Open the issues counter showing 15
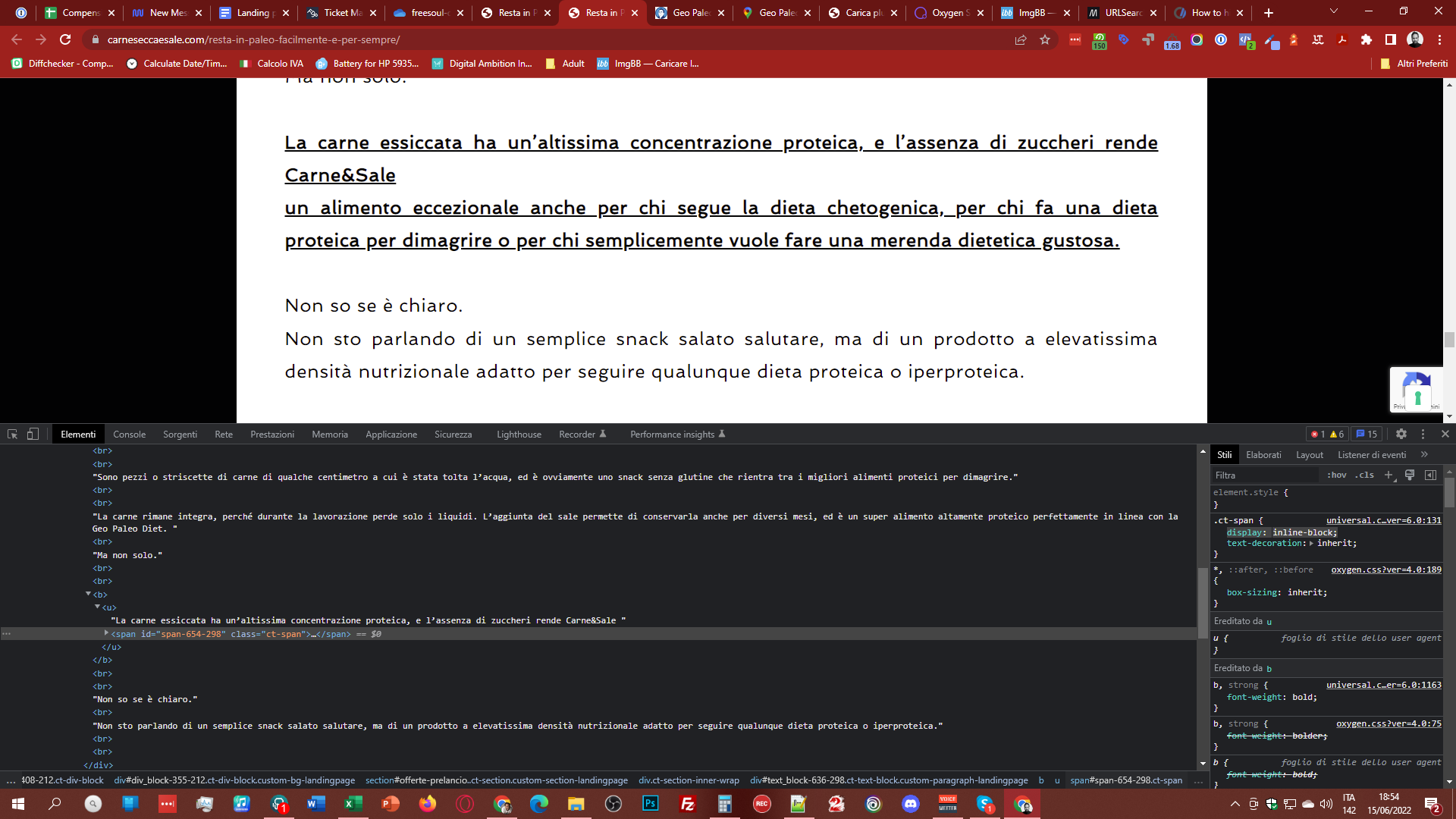Screen dimensions: 1456x819 [x=1367, y=434]
